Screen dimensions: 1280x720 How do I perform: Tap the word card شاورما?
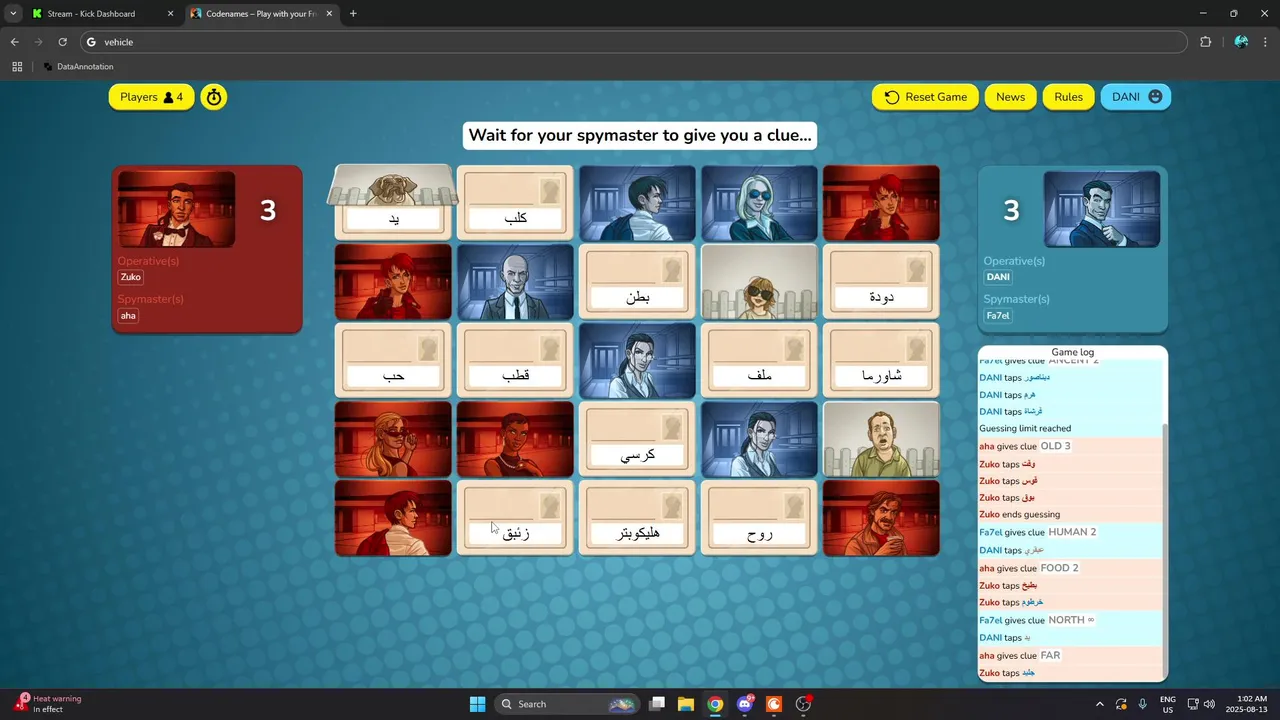[881, 361]
